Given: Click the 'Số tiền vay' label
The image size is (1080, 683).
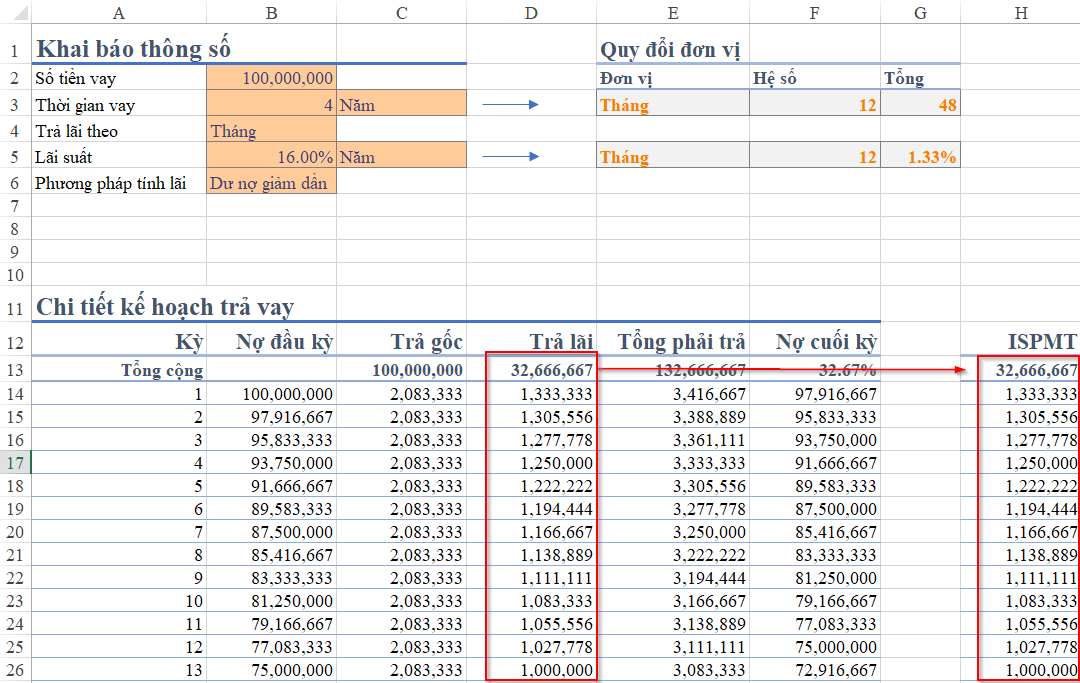Looking at the screenshot, I should (76, 78).
